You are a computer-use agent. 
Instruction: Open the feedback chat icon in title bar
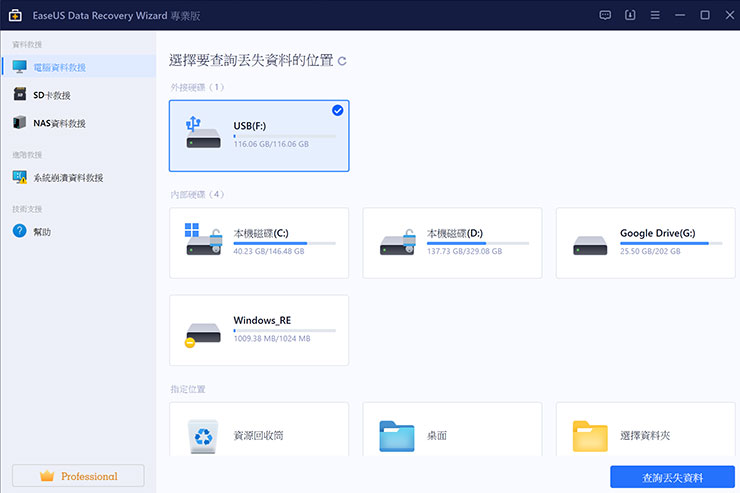605,15
